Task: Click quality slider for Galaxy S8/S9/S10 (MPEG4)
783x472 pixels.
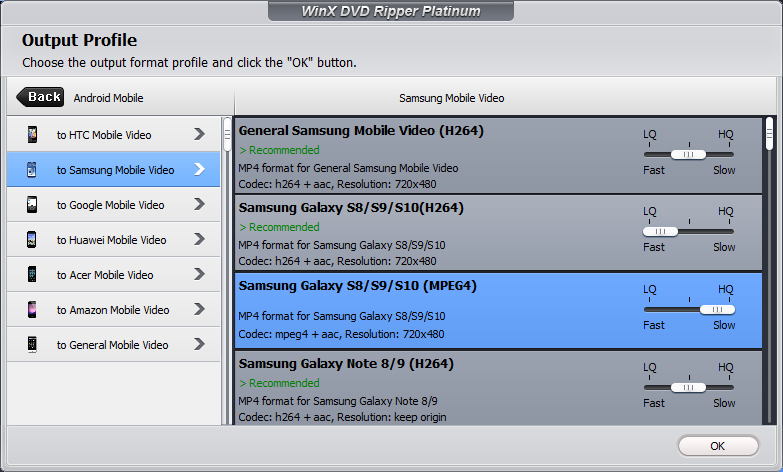Action: [x=689, y=309]
